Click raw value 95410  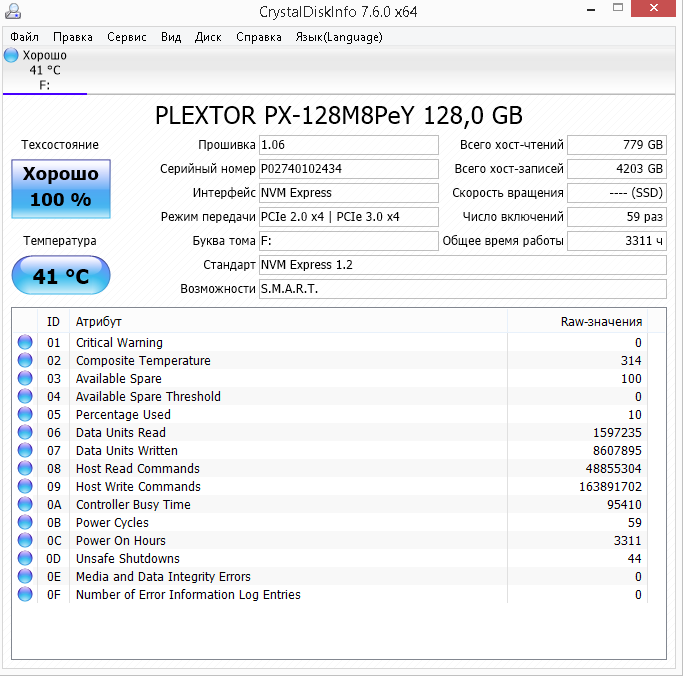pyautogui.click(x=624, y=504)
